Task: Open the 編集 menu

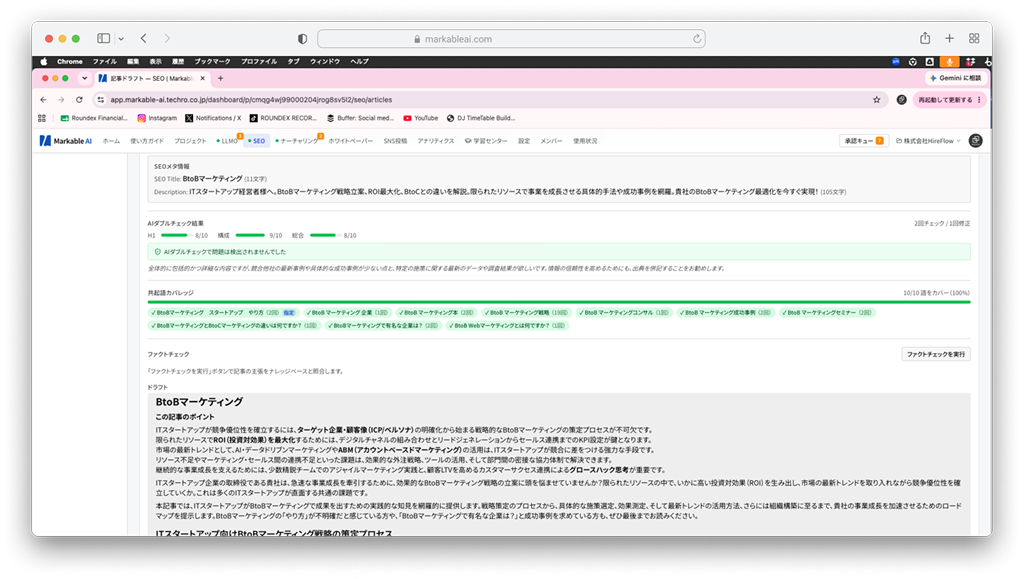Action: pyautogui.click(x=133, y=61)
